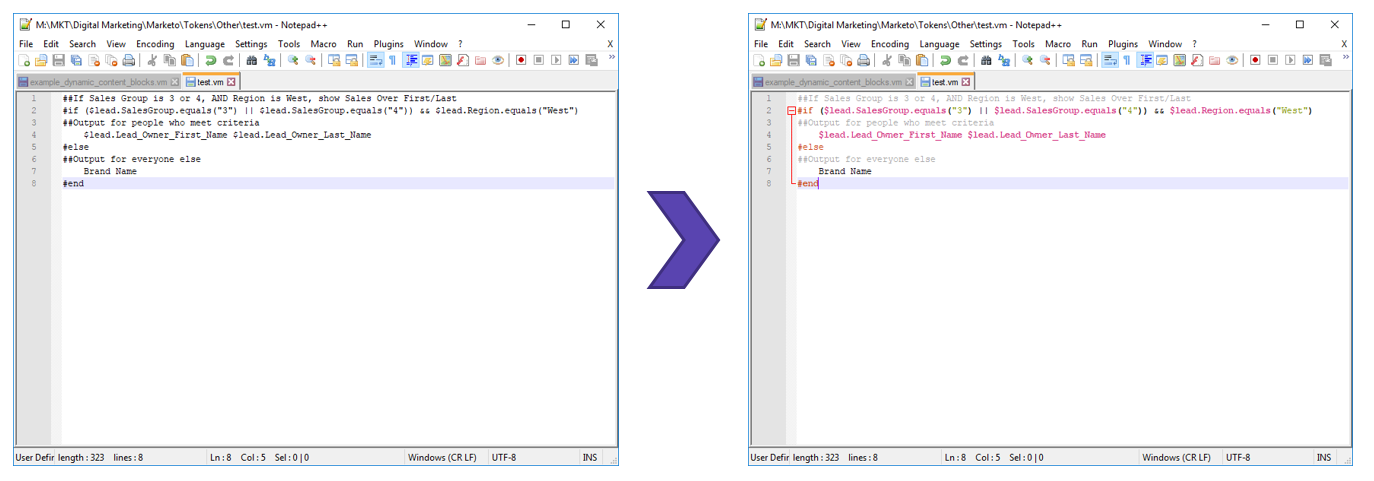The image size is (1374, 481).
Task: Click Find binoculars icon in left window
Action: point(252,61)
